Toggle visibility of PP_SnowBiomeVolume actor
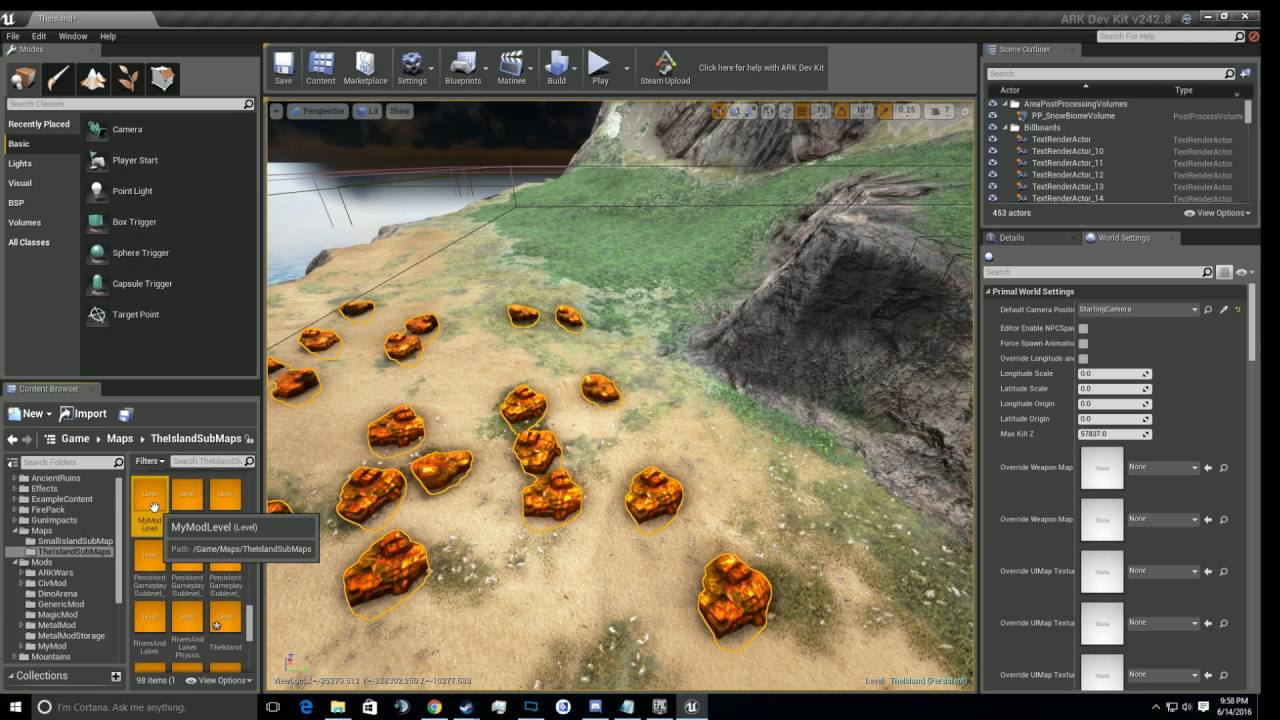 click(992, 116)
